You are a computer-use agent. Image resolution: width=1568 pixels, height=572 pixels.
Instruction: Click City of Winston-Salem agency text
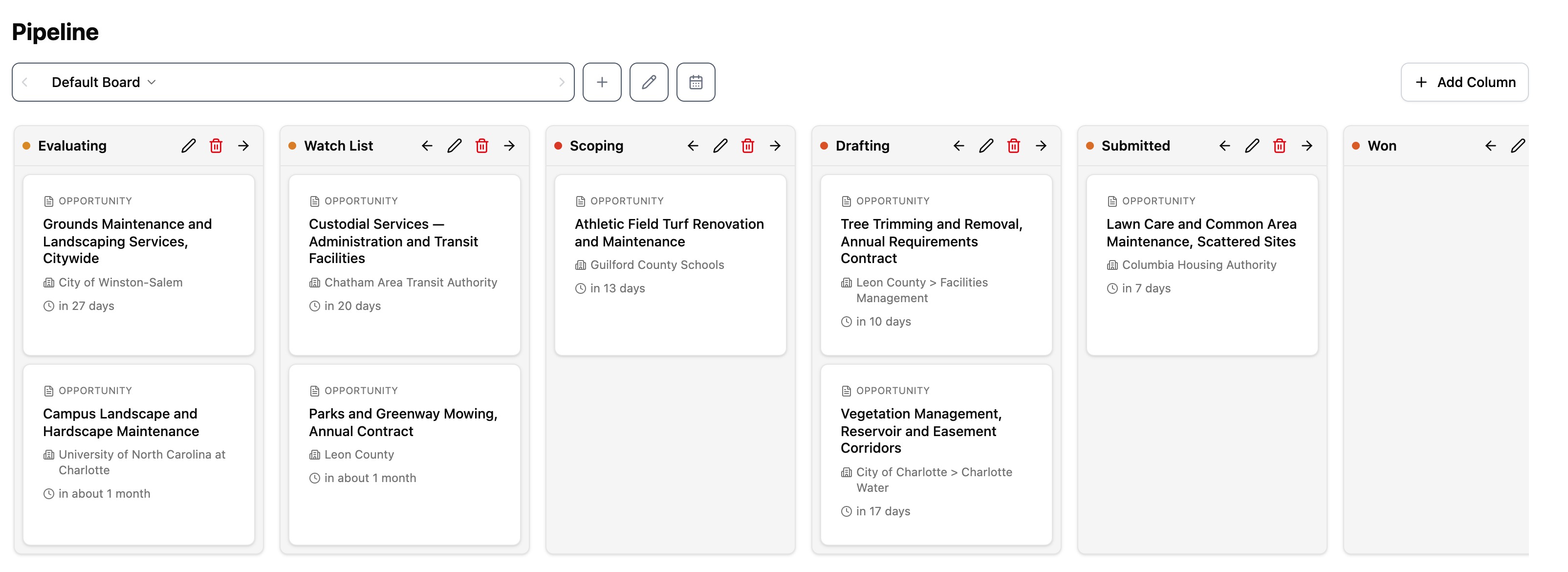coord(121,283)
